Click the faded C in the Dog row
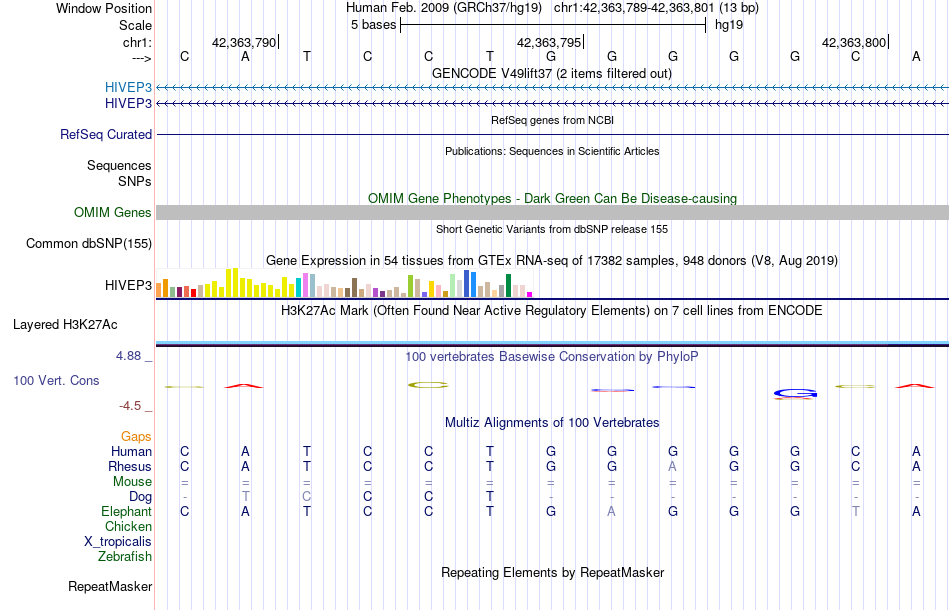950x610 pixels. (x=307, y=497)
